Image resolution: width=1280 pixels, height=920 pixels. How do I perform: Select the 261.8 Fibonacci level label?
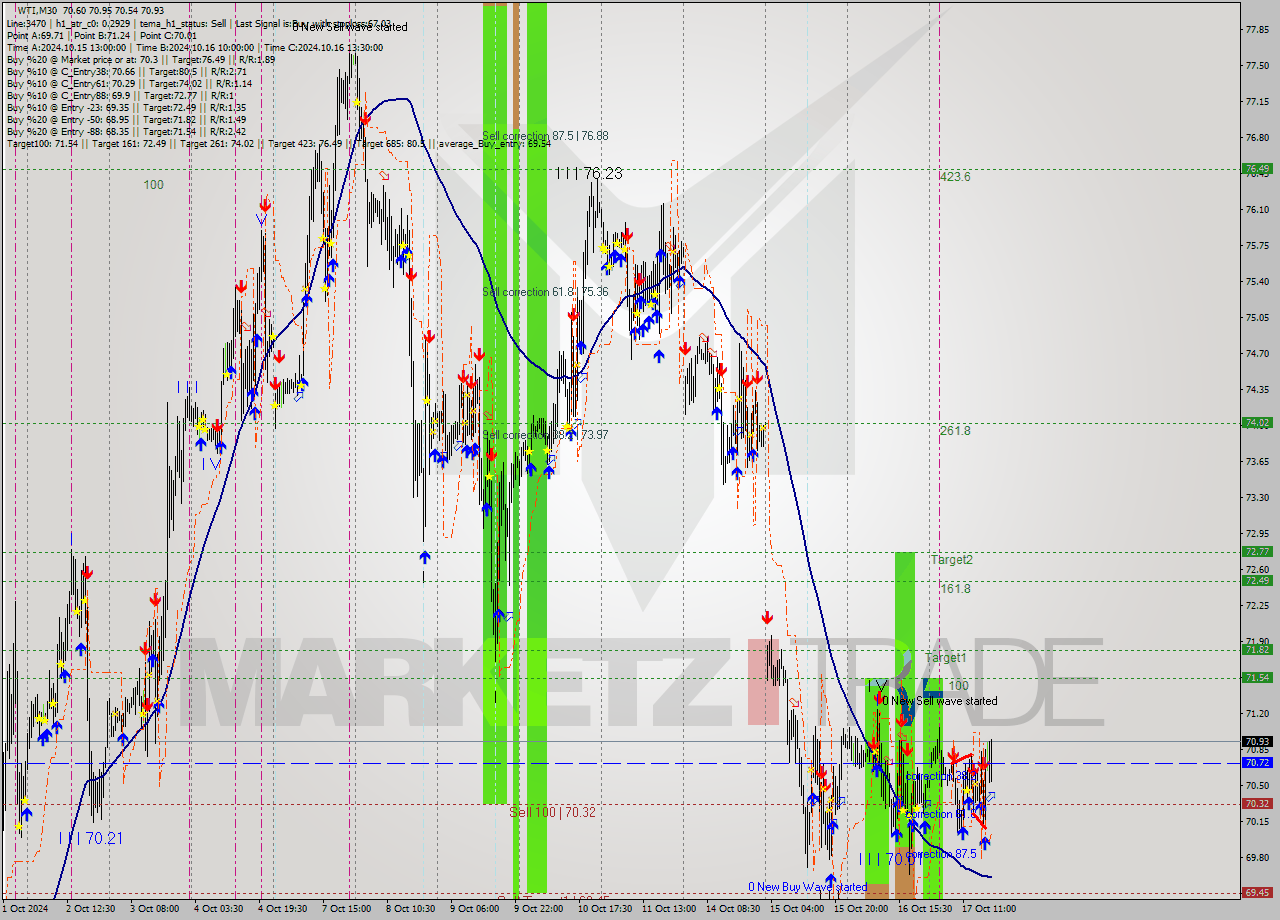955,431
